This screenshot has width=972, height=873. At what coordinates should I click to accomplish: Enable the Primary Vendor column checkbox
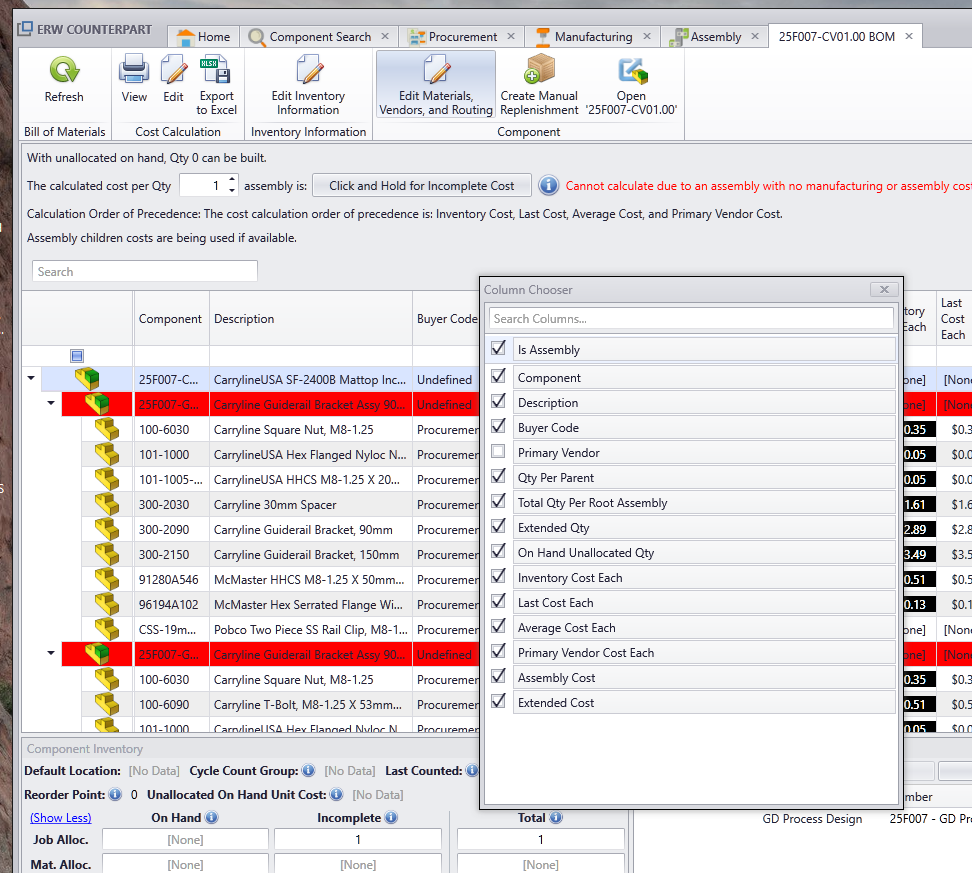pyautogui.click(x=498, y=452)
